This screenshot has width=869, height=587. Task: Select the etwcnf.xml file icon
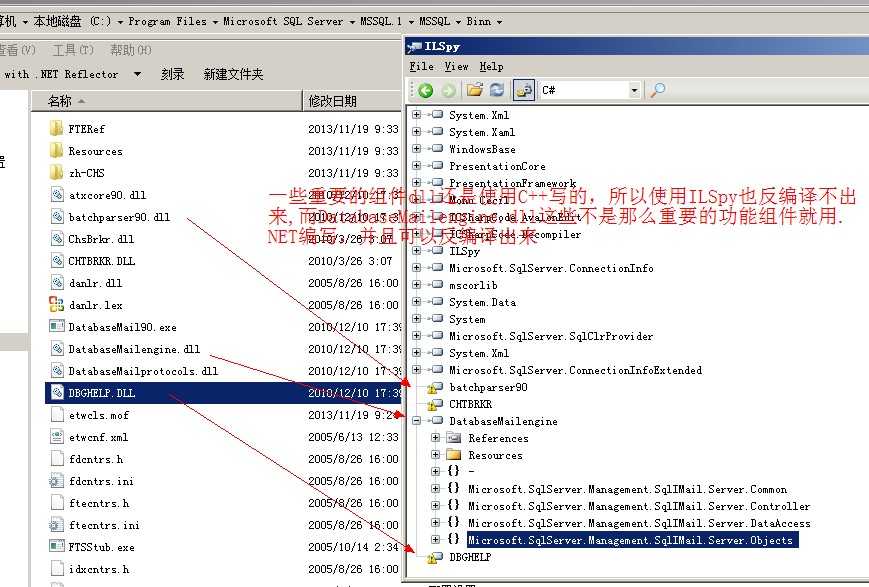(x=57, y=437)
